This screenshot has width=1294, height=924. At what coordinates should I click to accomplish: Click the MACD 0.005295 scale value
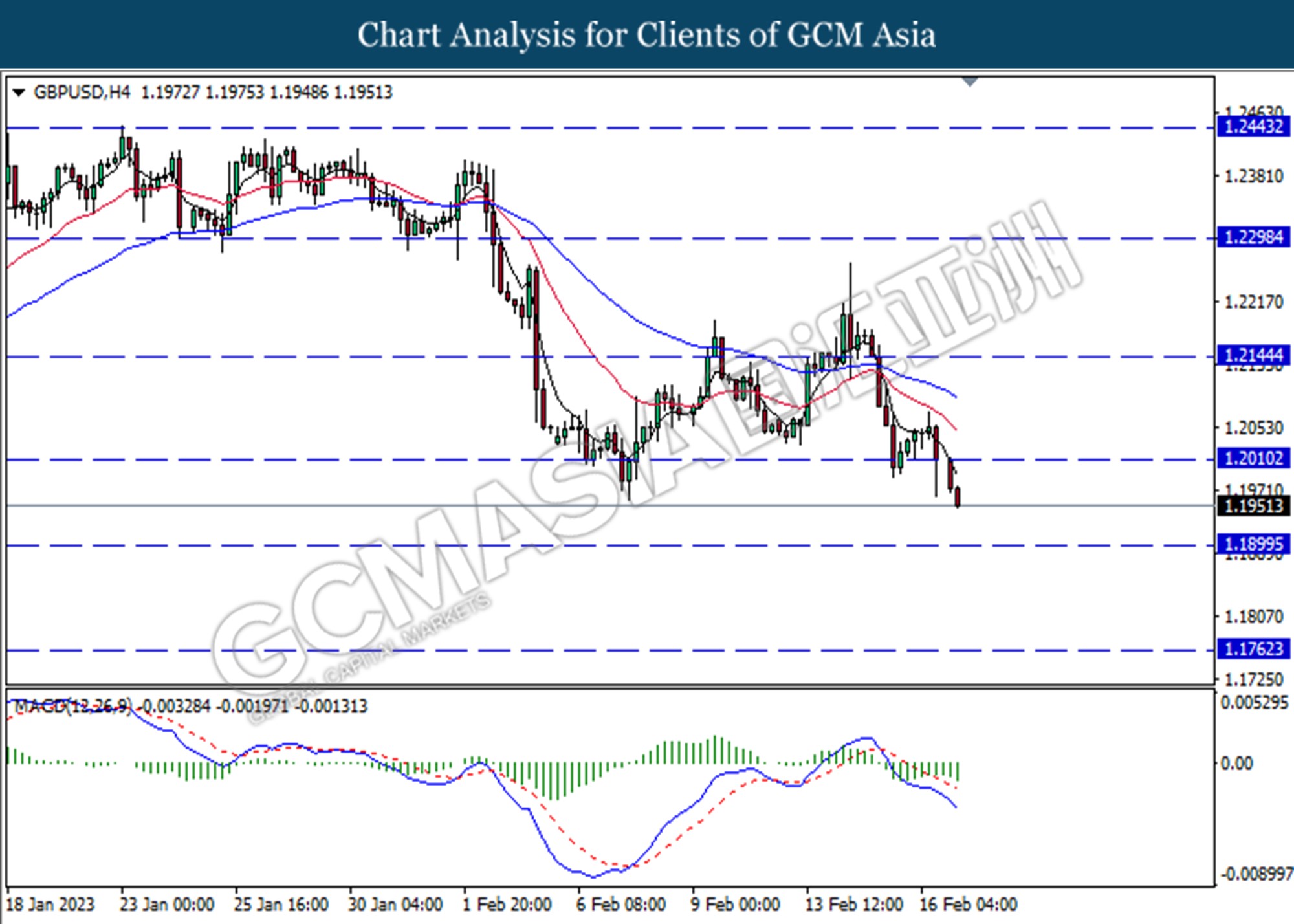(x=1254, y=703)
